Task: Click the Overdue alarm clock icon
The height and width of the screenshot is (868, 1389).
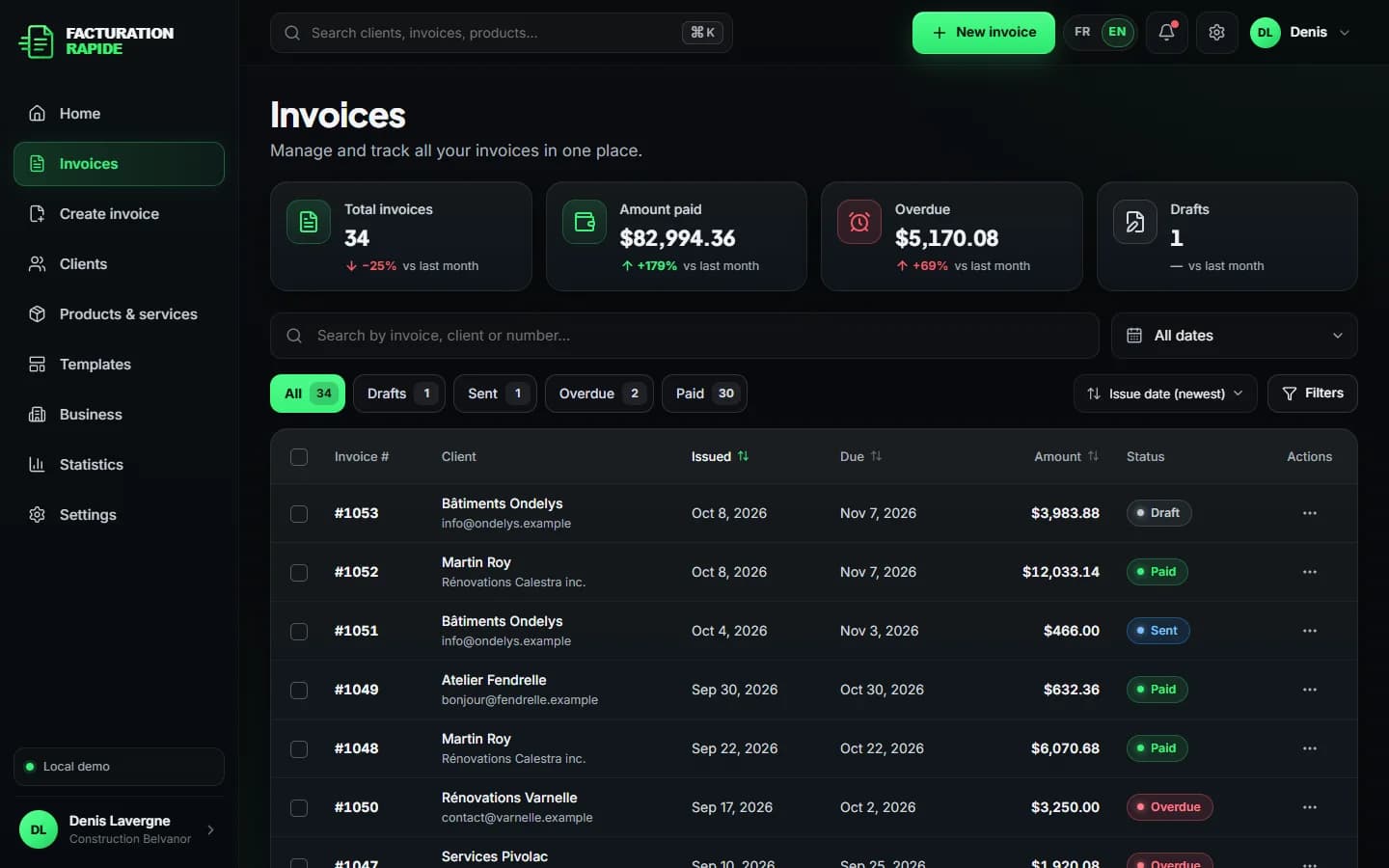Action: (859, 222)
